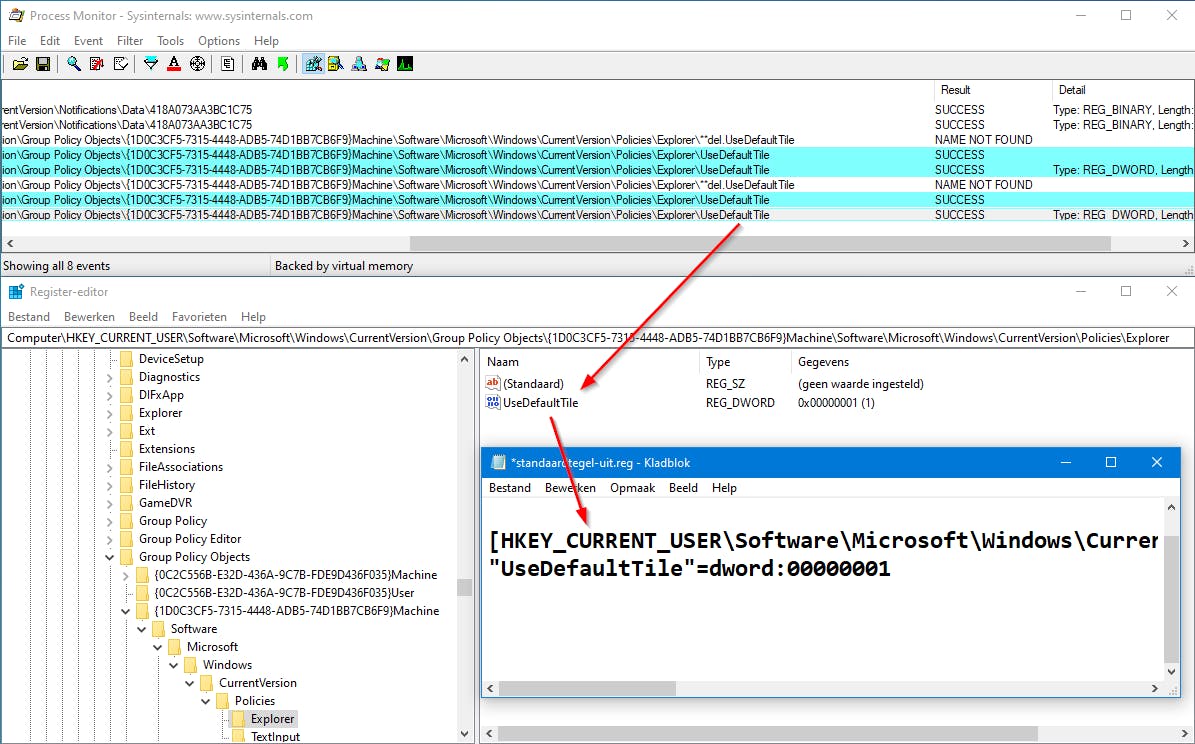Select the UseDefaultTile registry value
1195x744 pixels.
(540, 403)
